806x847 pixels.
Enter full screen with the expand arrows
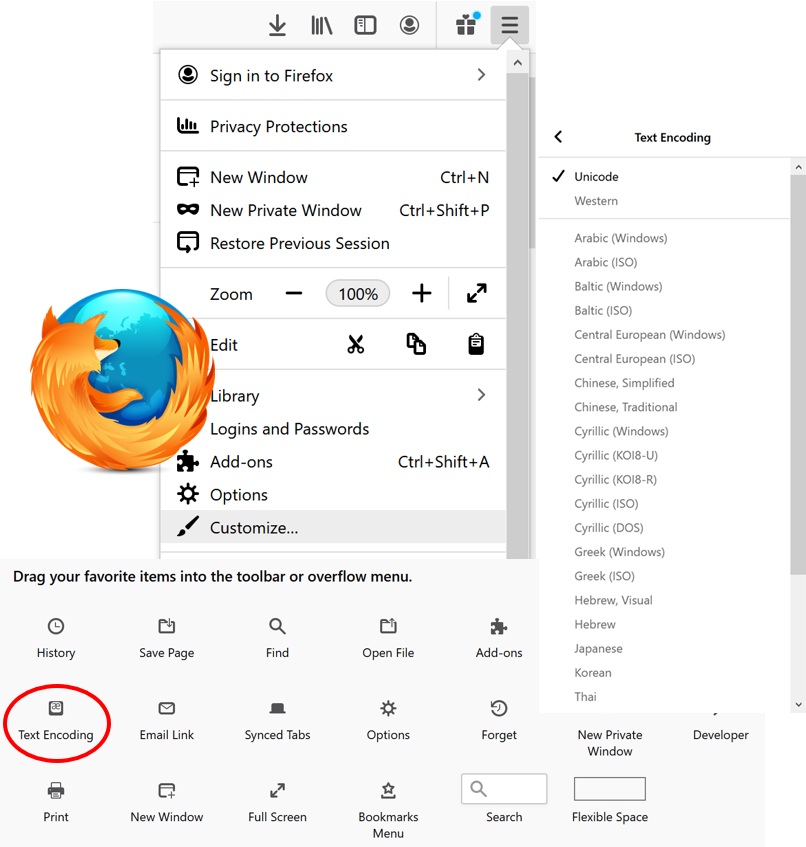tap(477, 293)
